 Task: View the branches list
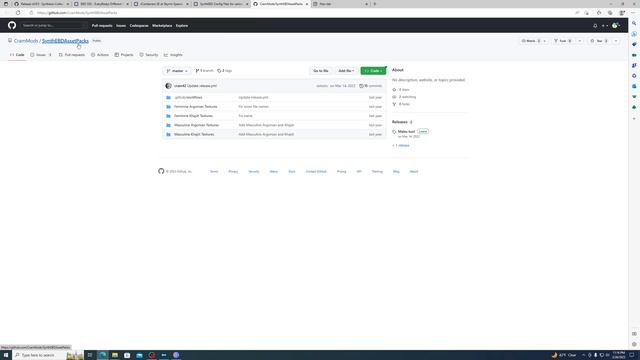[204, 71]
